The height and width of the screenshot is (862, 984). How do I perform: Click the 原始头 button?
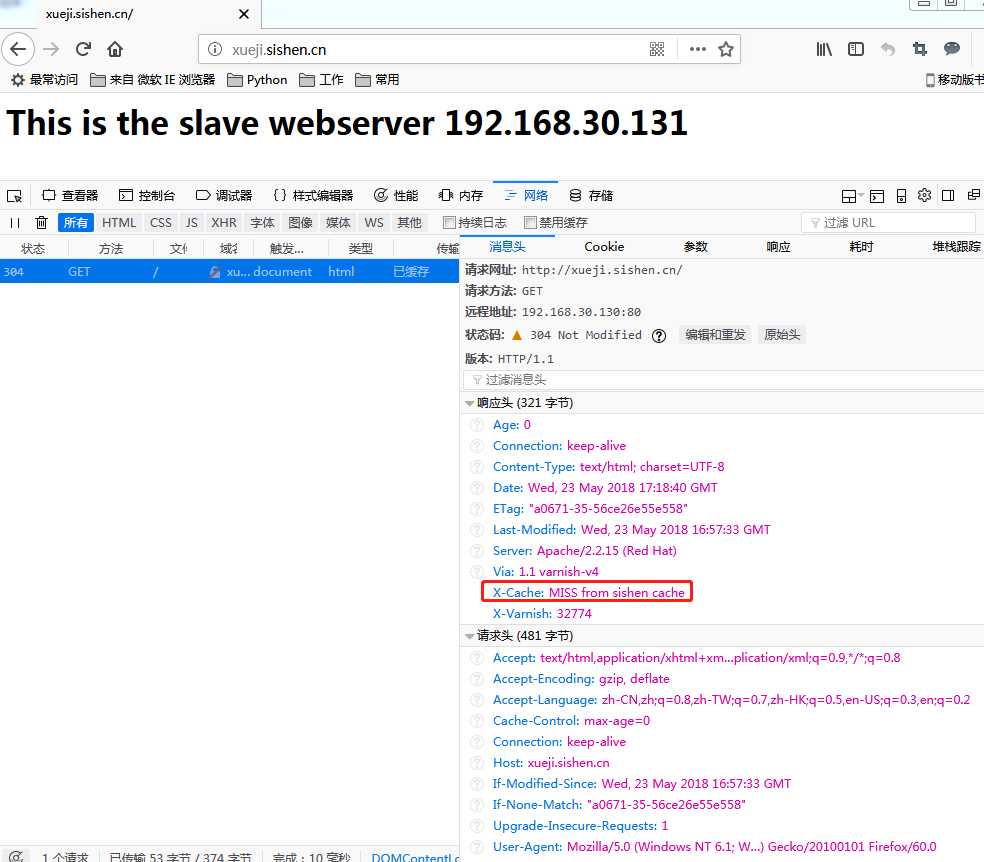(x=782, y=335)
